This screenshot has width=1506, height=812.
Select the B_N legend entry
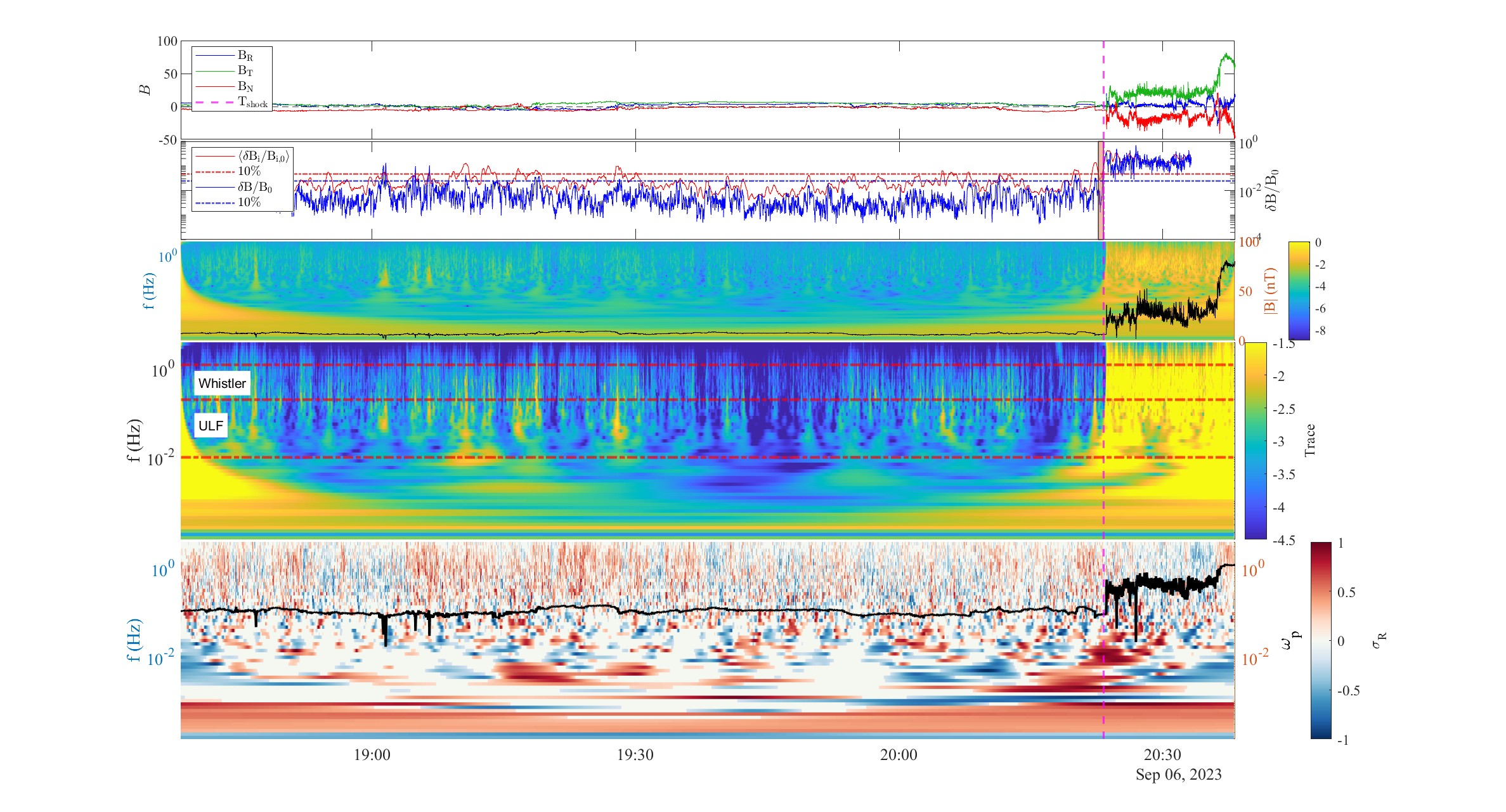[224, 86]
